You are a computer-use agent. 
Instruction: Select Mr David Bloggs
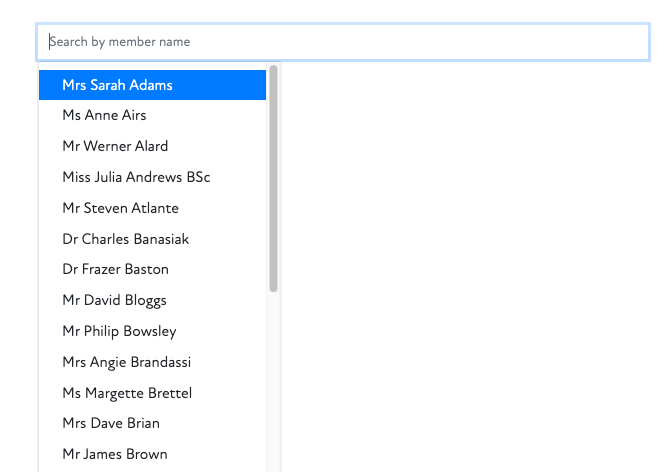[x=152, y=300]
